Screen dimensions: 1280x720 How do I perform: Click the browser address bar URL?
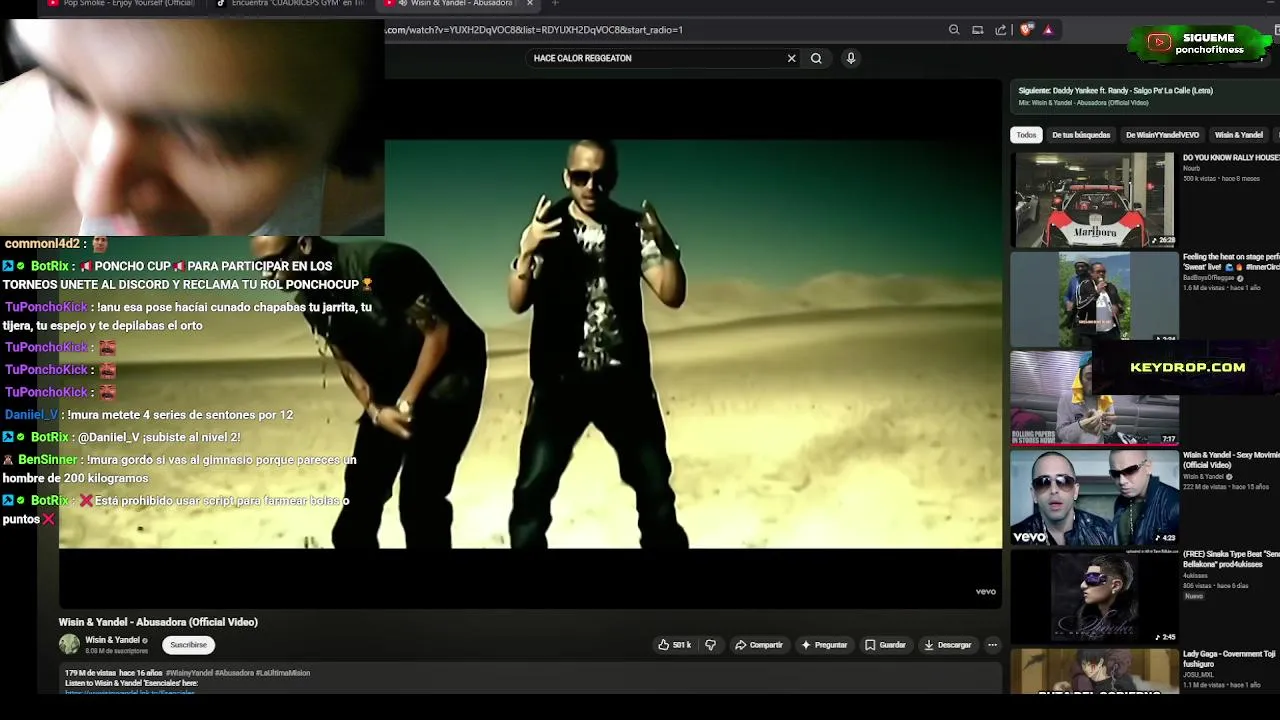point(534,30)
